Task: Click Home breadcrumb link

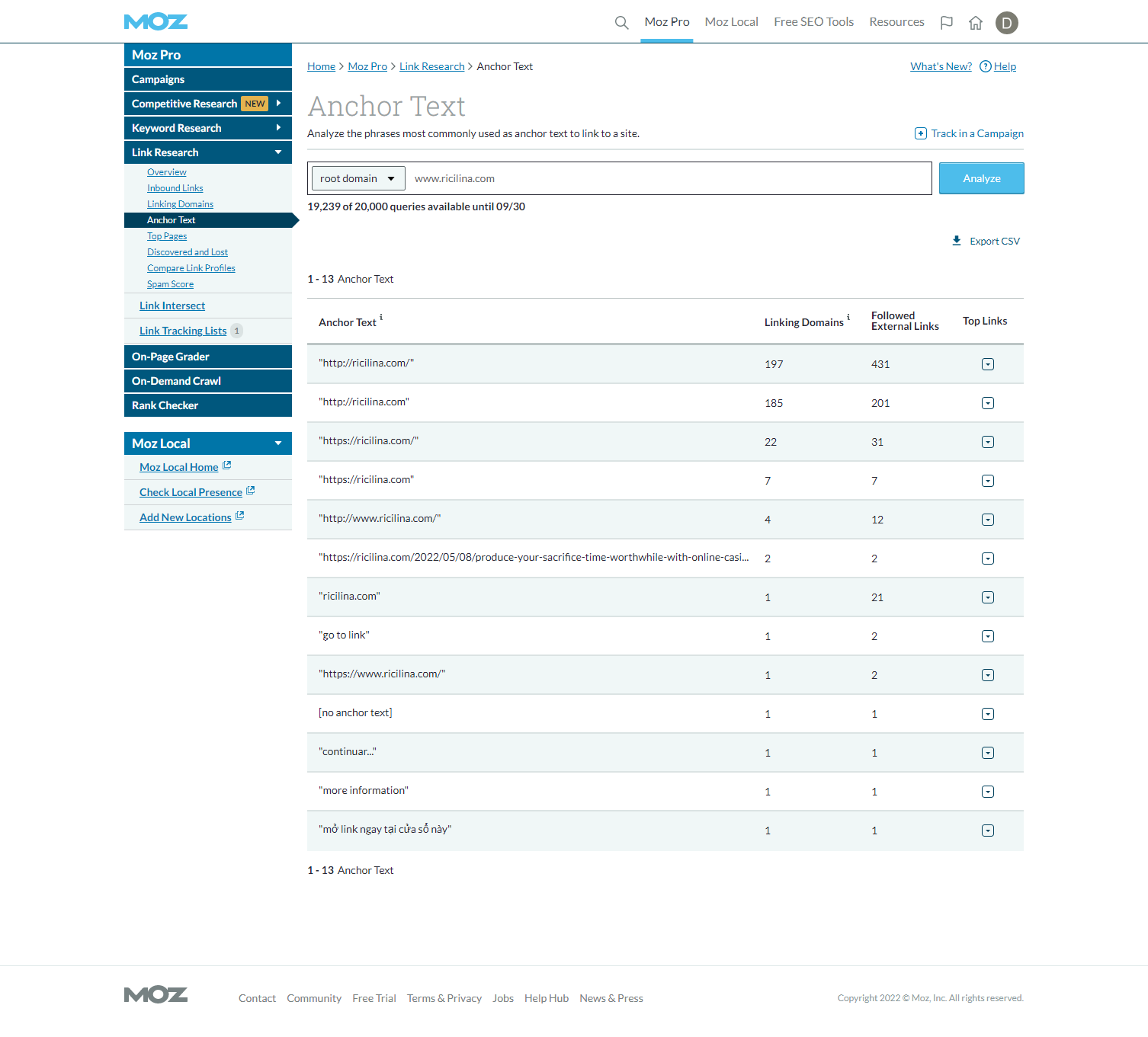Action: tap(321, 66)
